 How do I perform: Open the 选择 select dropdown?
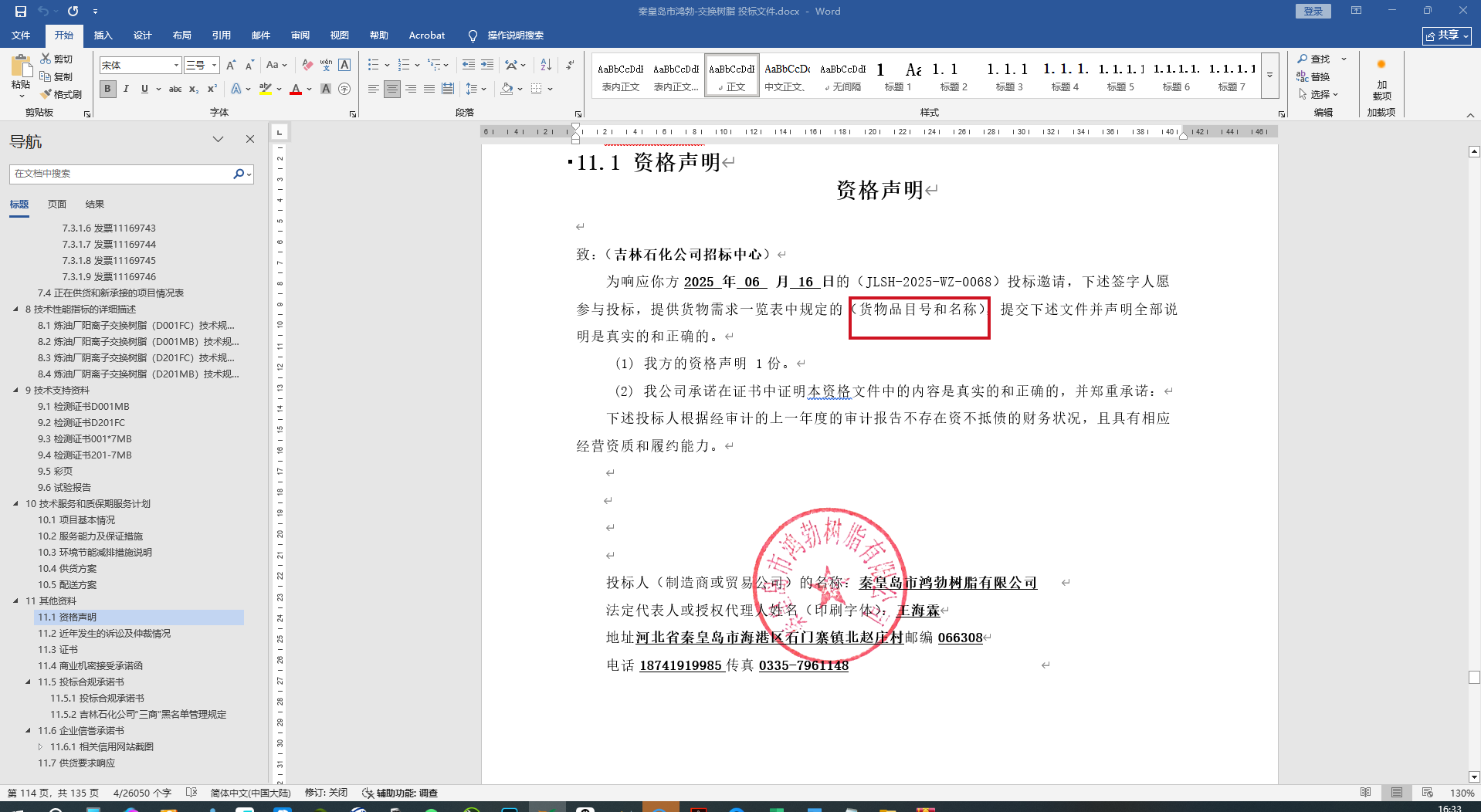click(1319, 94)
